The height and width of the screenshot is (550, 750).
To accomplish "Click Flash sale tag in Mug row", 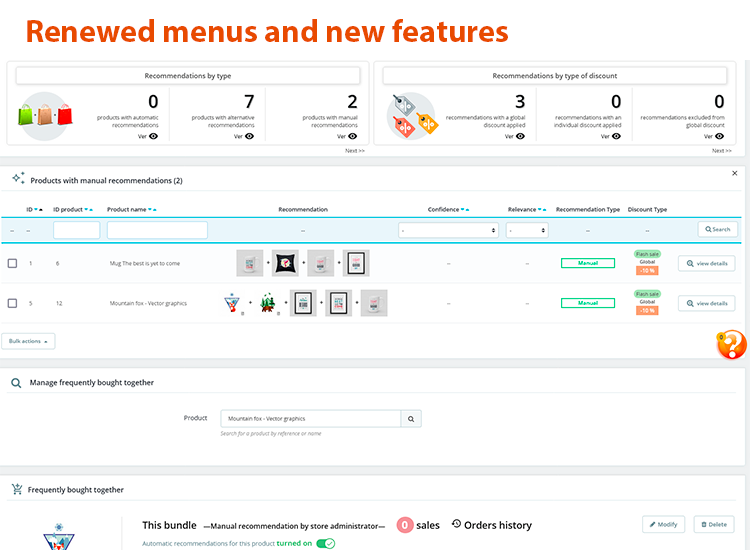I will tap(647, 254).
